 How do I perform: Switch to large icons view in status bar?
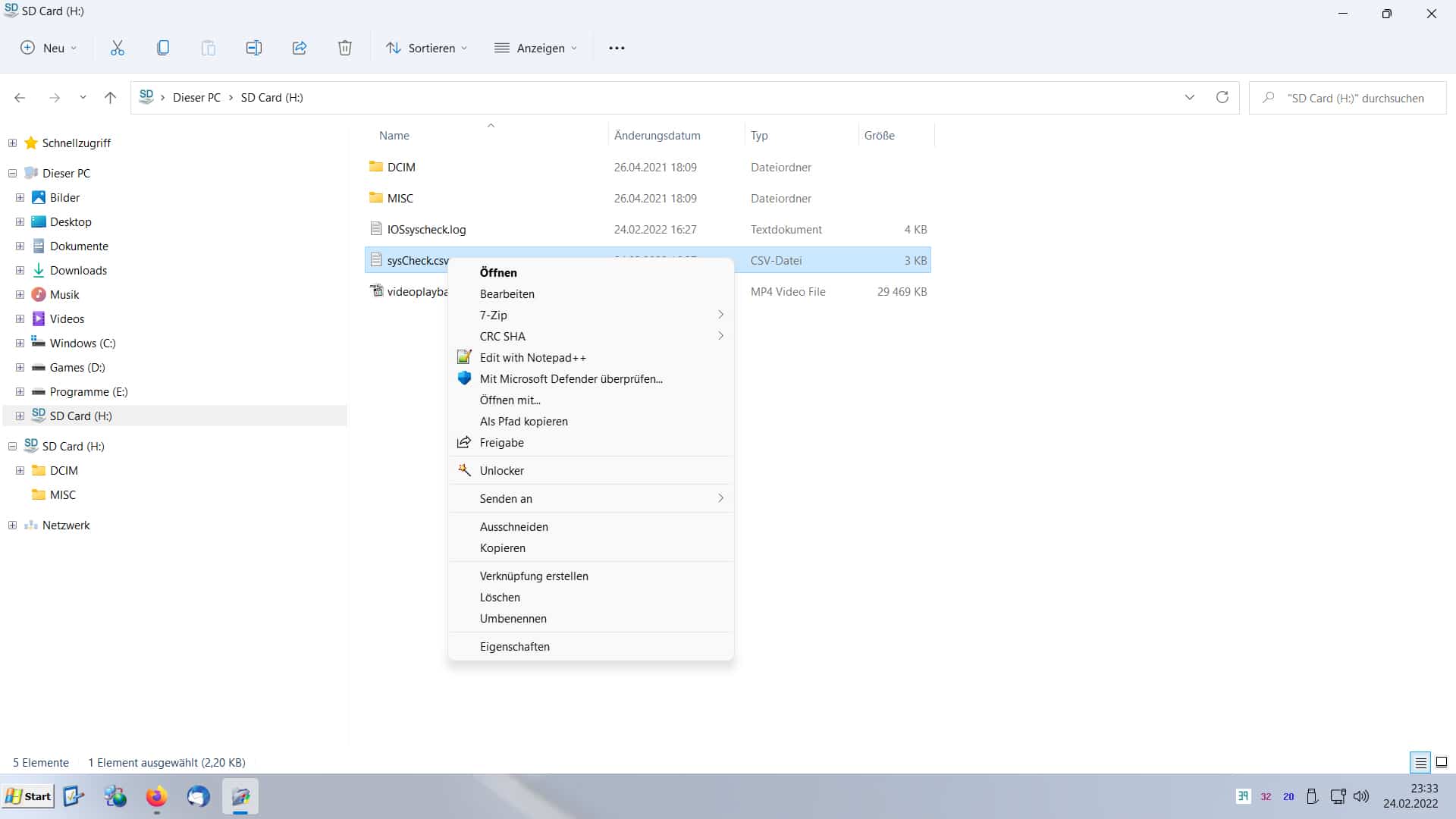tap(1442, 762)
